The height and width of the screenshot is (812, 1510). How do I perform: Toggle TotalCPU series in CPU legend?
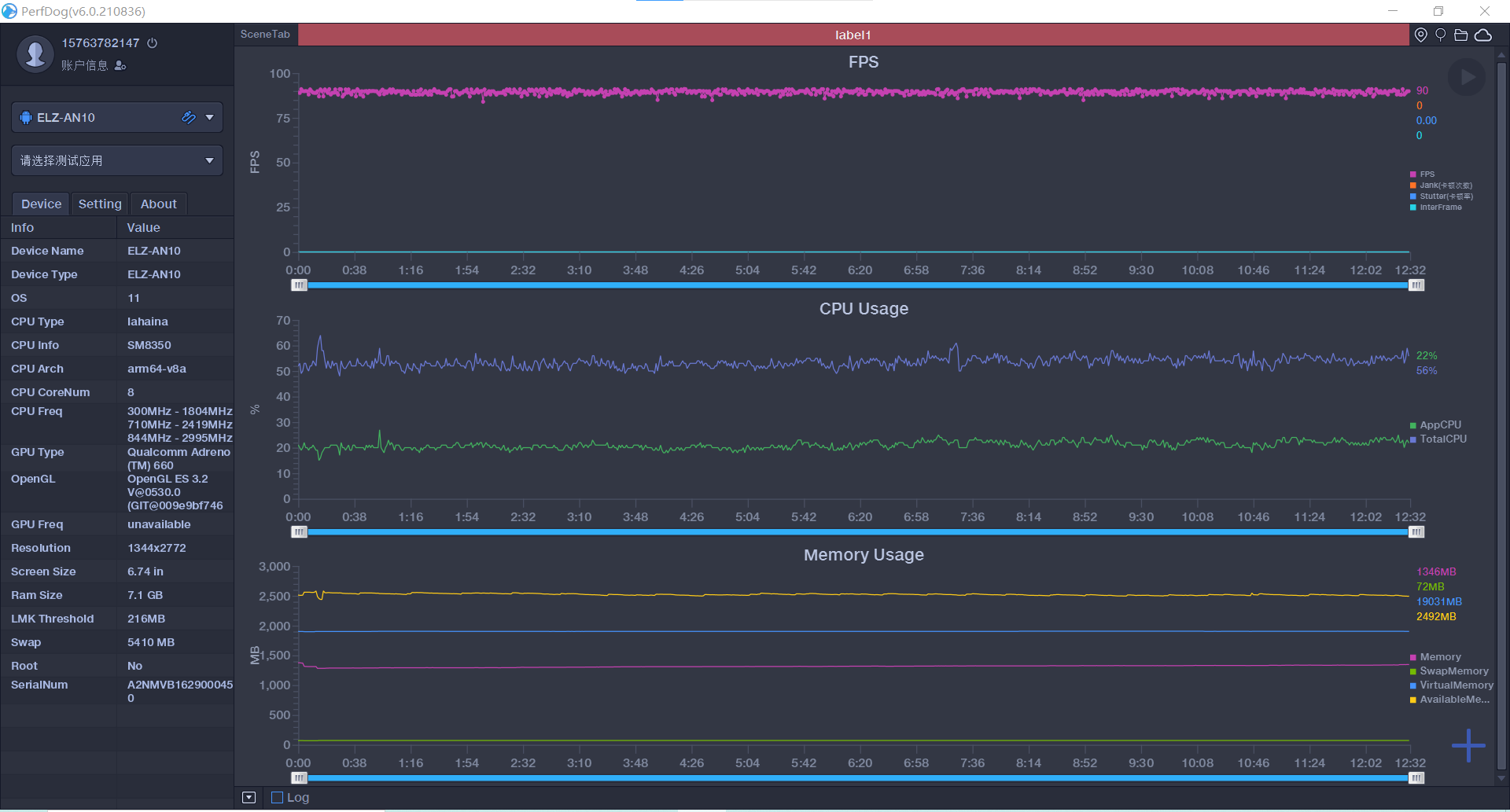[x=1438, y=439]
